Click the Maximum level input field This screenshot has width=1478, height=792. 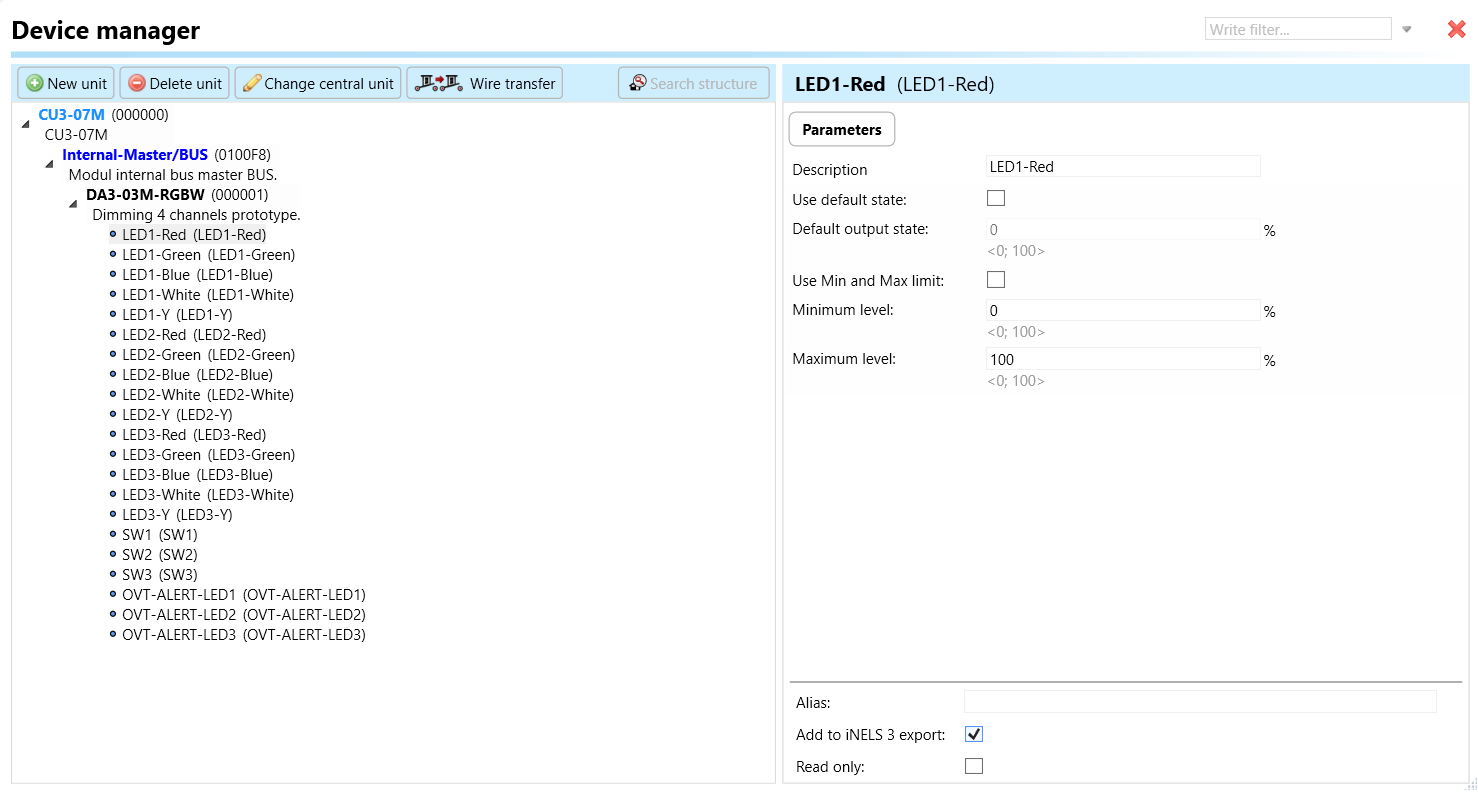[1122, 360]
